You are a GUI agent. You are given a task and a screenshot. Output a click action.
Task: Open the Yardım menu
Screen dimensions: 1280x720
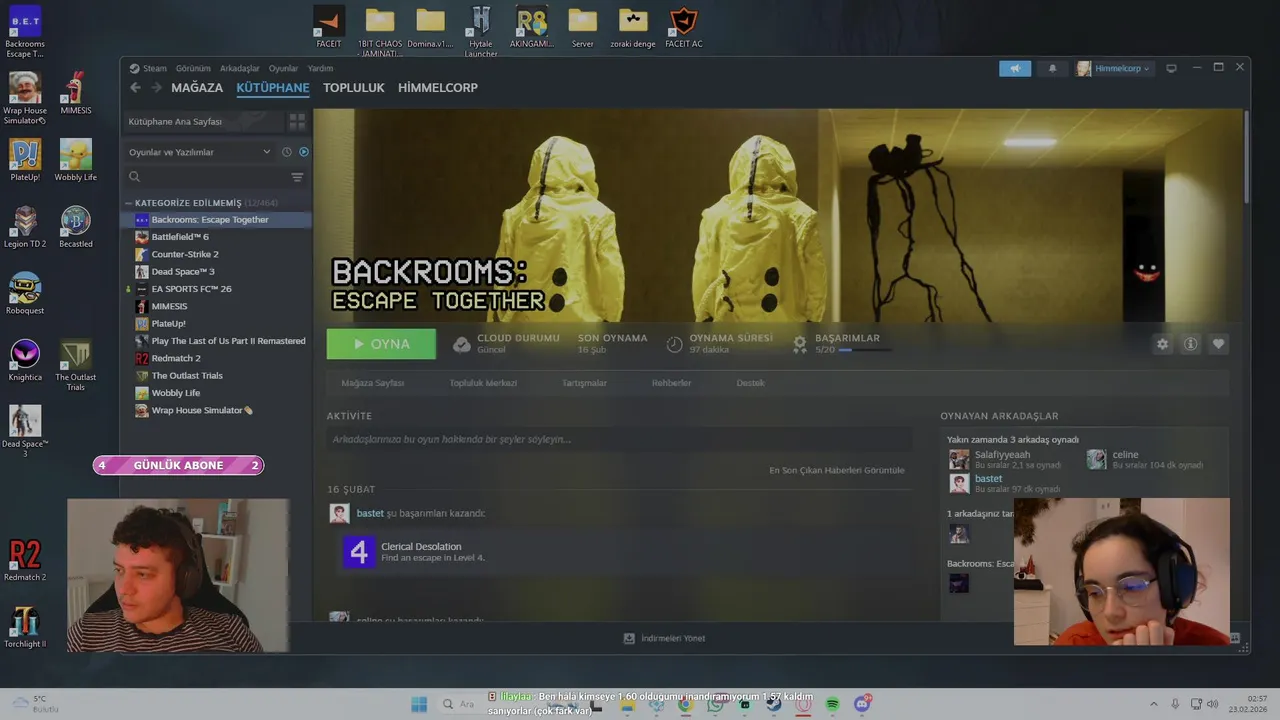(x=320, y=68)
